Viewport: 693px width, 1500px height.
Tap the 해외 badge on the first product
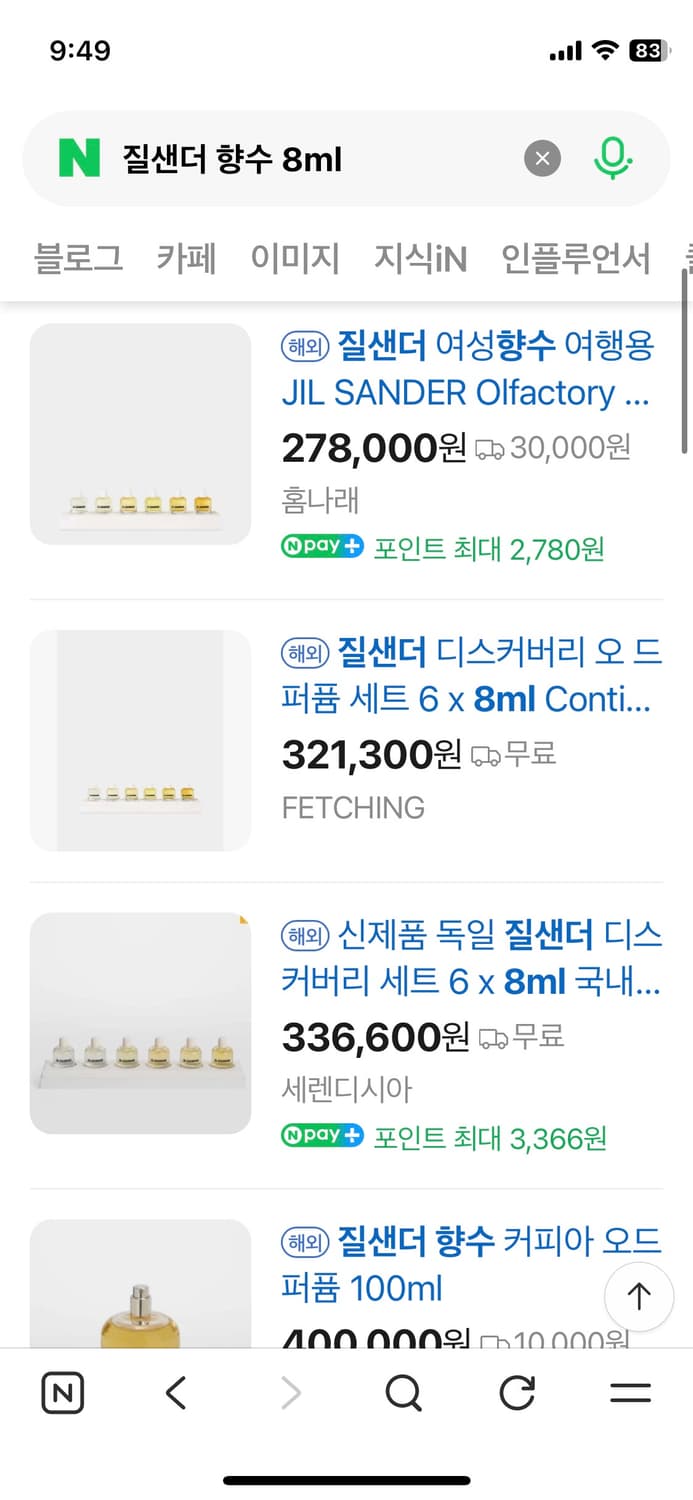point(305,345)
